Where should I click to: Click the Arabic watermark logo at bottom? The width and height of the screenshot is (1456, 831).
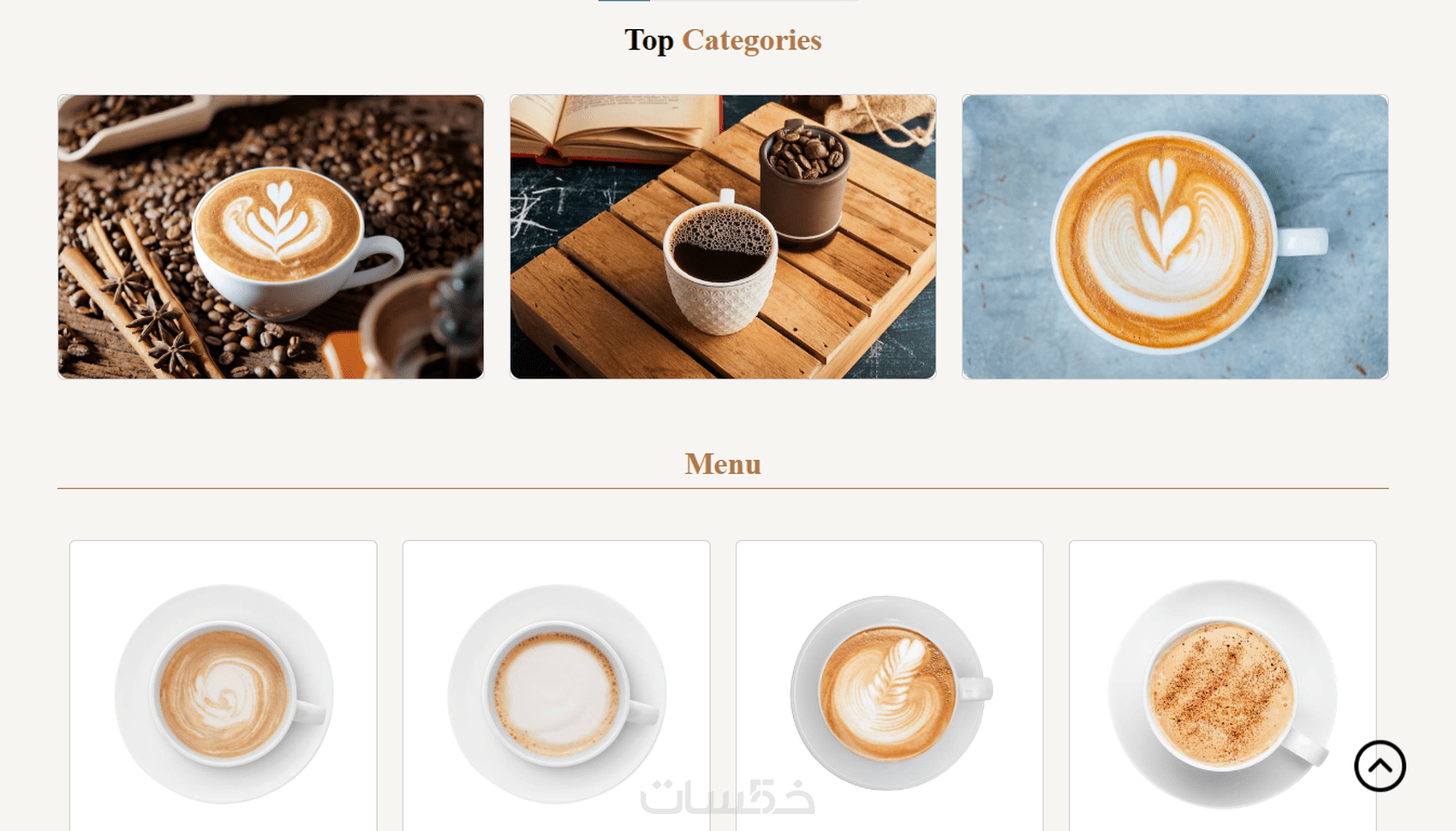727,797
